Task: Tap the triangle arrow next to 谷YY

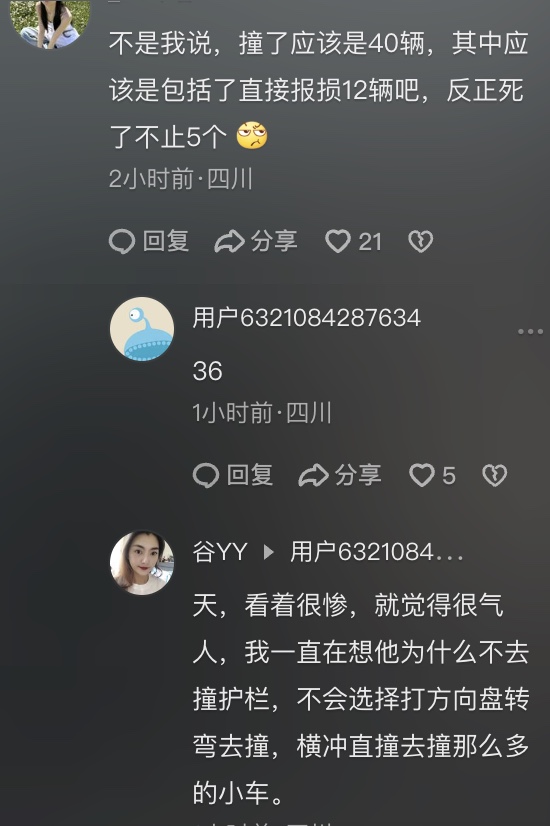Action: (269, 552)
